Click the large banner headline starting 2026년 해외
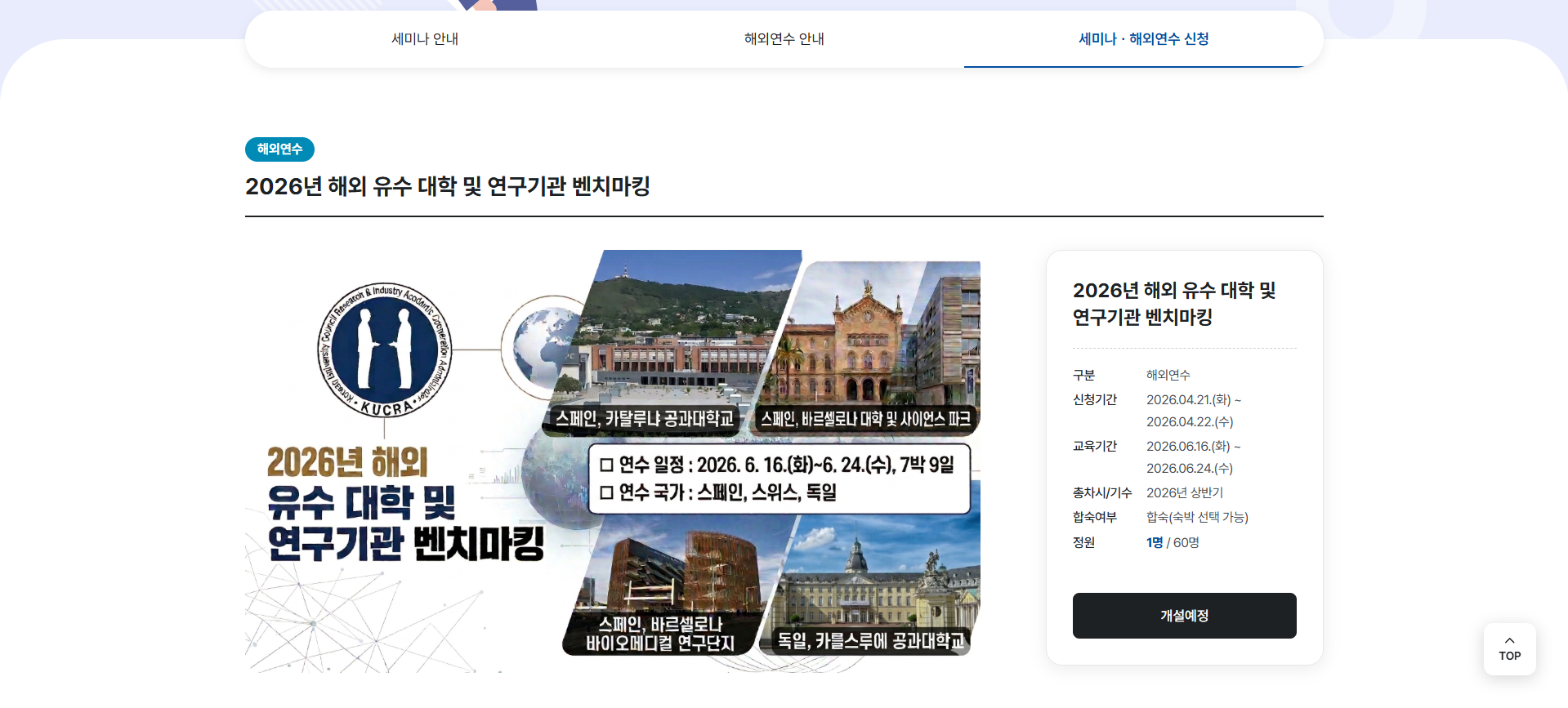 pyautogui.click(x=404, y=504)
